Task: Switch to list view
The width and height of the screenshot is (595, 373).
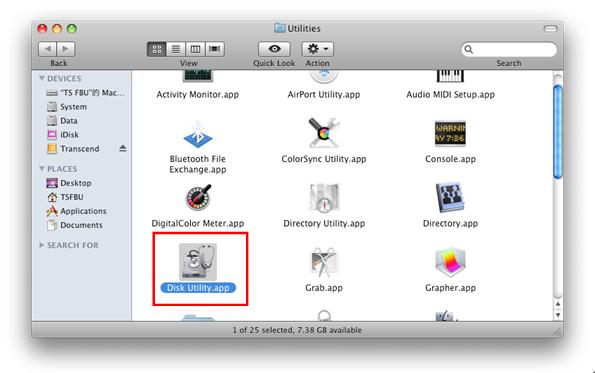Action: point(176,49)
